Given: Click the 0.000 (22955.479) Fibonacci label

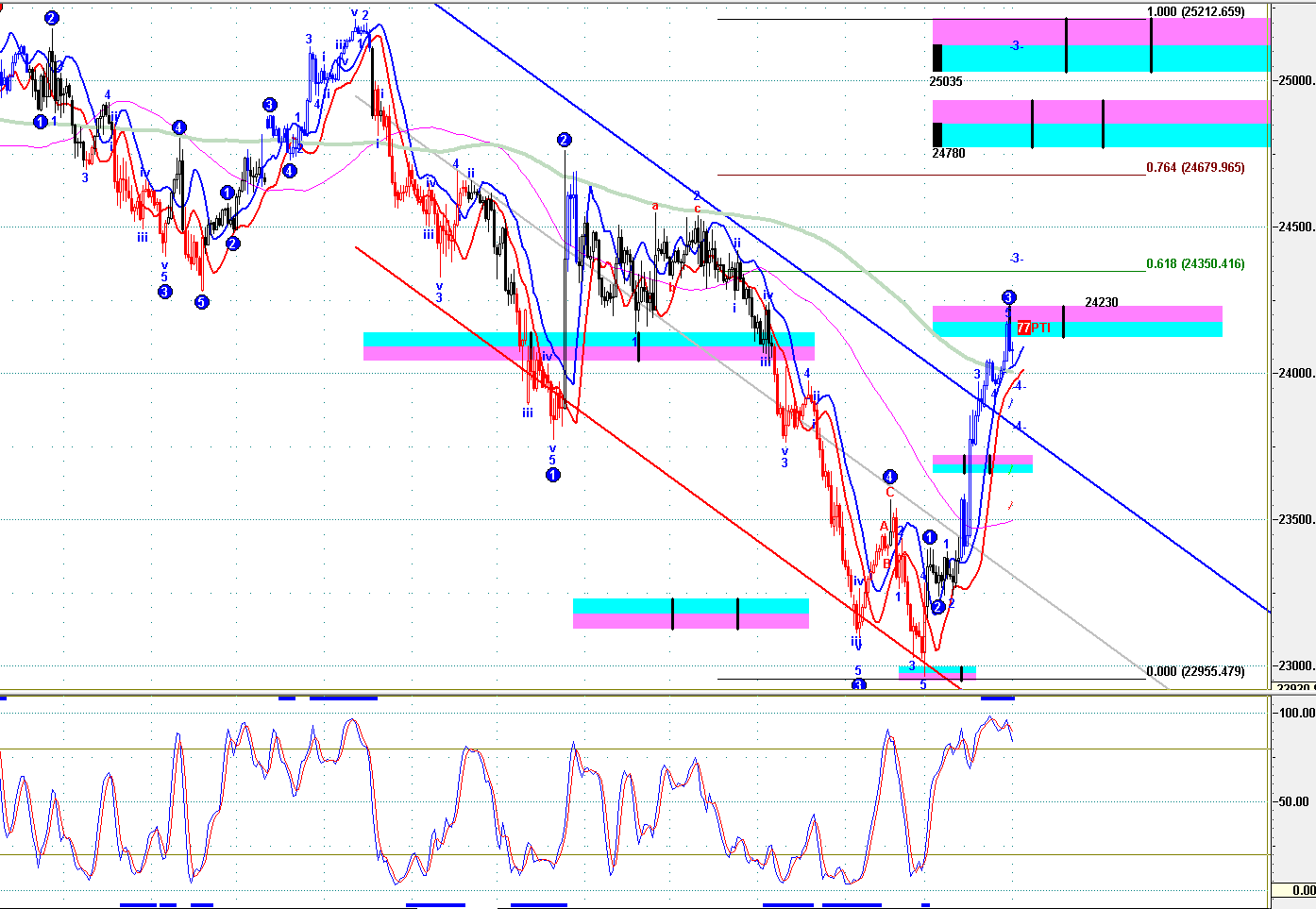Looking at the screenshot, I should click(1195, 671).
